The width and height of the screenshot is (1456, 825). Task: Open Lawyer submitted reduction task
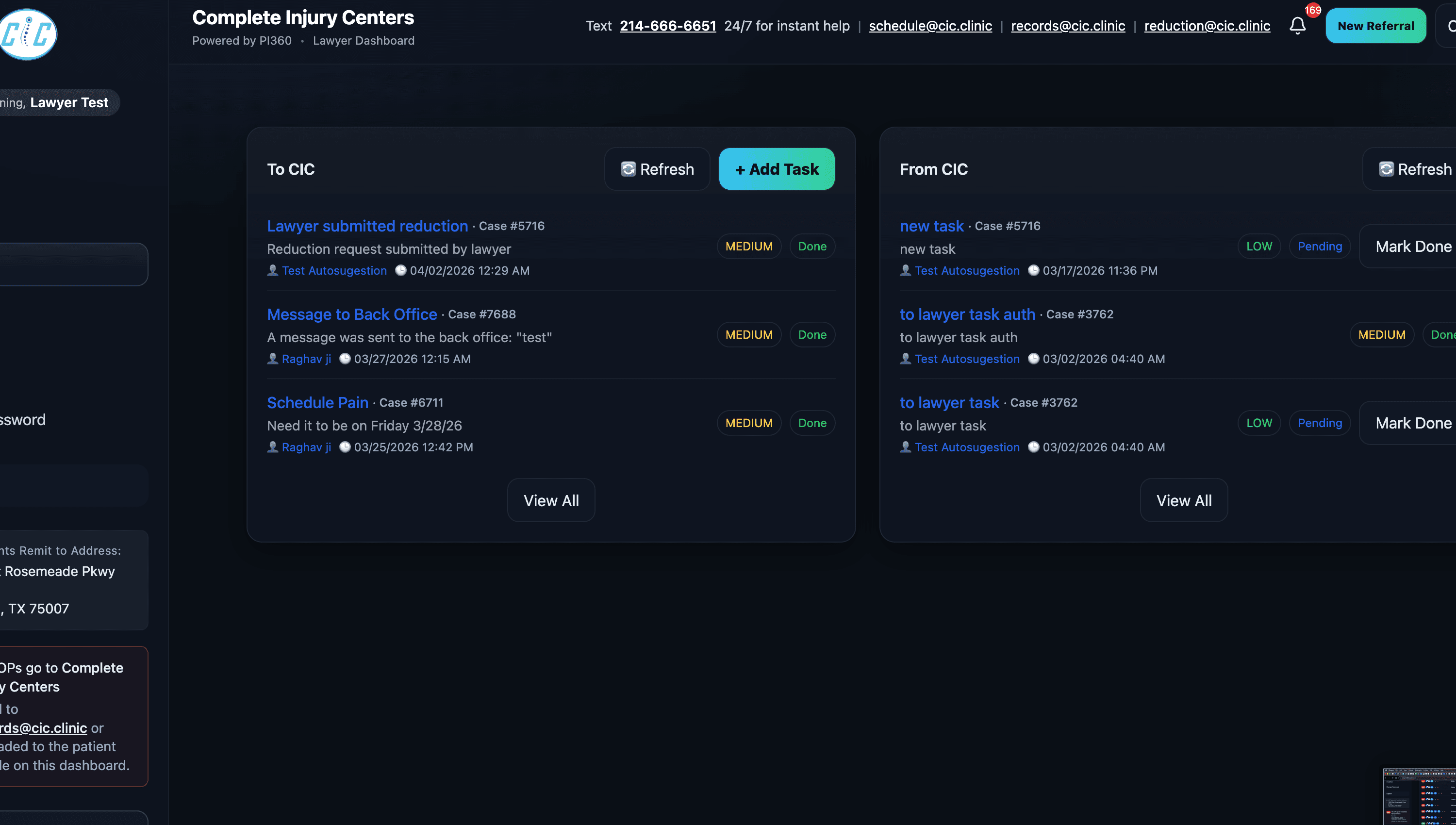[x=367, y=226]
